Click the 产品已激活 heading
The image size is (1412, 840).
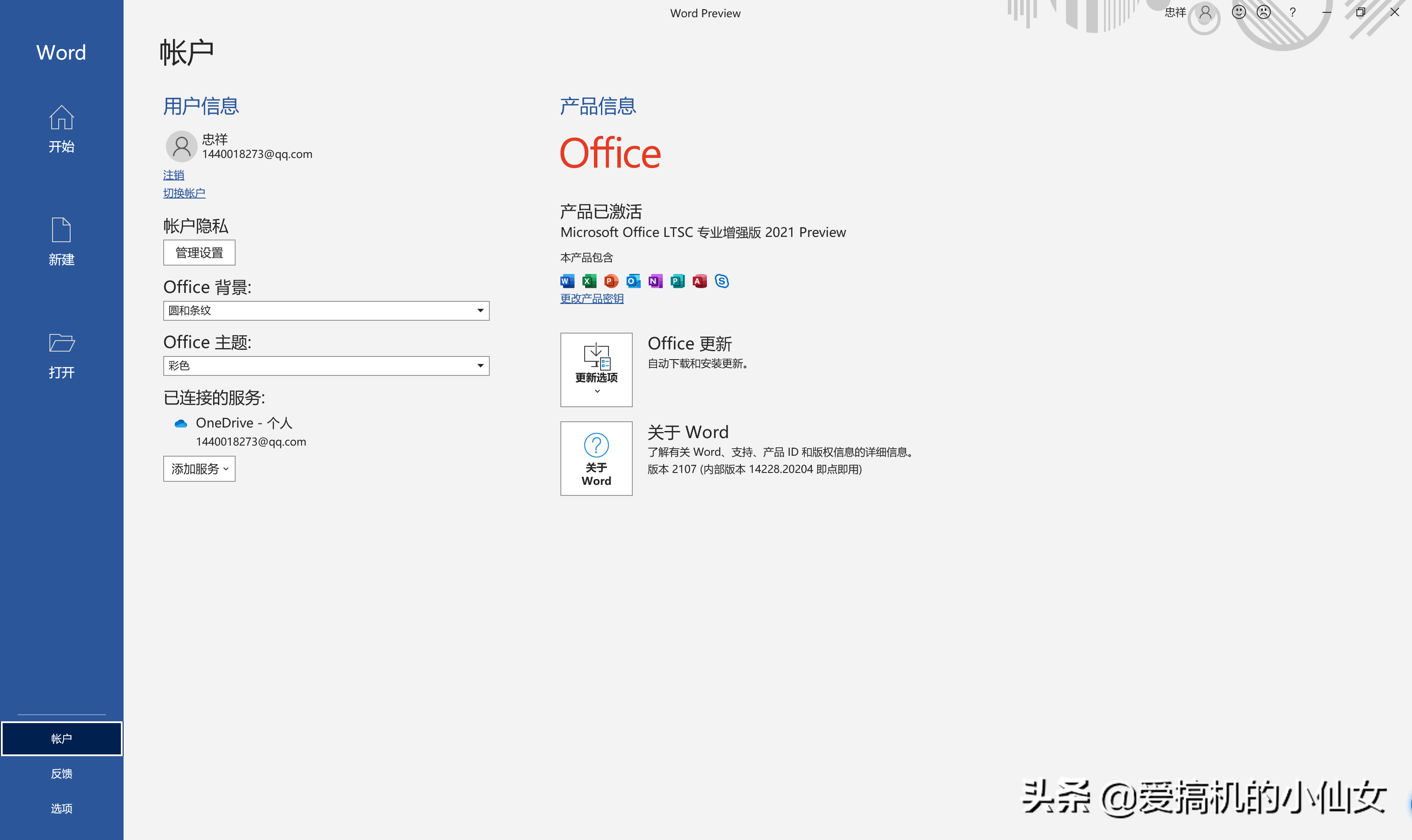click(x=601, y=212)
